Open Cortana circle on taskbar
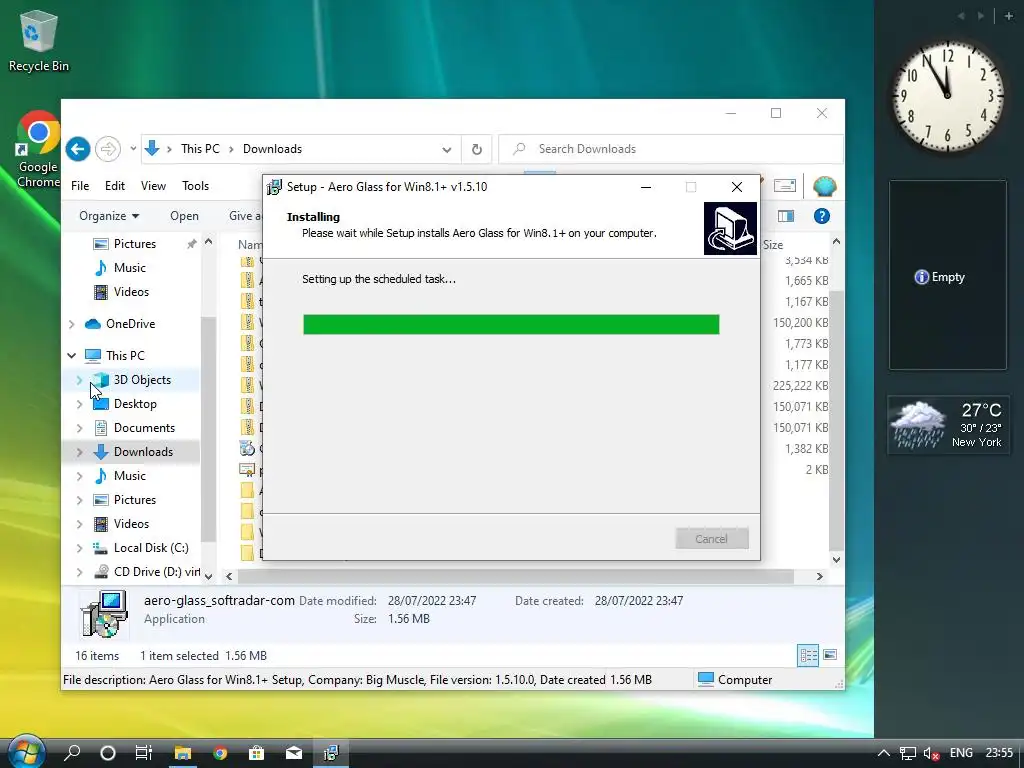The width and height of the screenshot is (1024, 768). click(108, 753)
